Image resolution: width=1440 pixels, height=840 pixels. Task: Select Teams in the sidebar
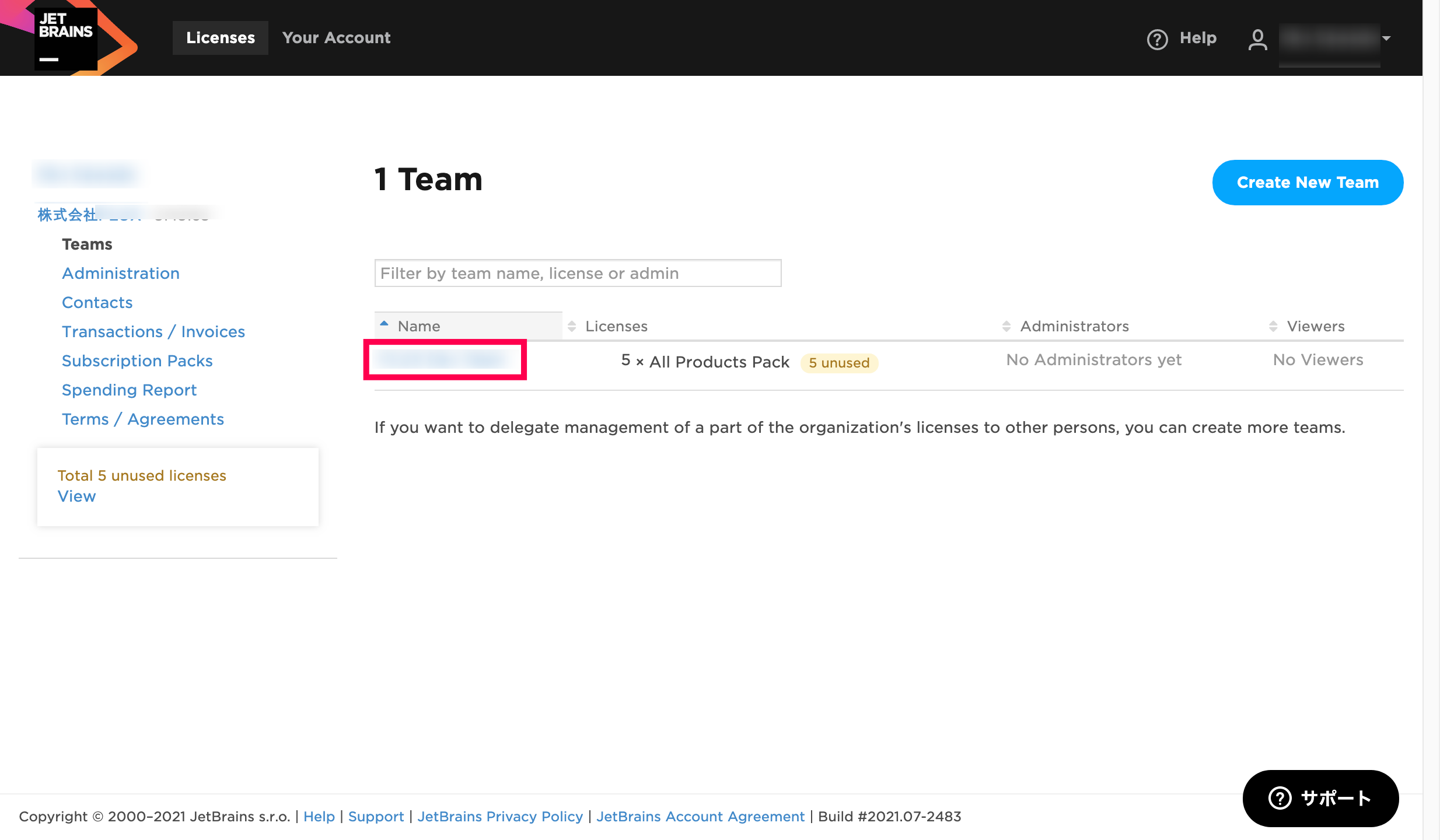coord(87,244)
